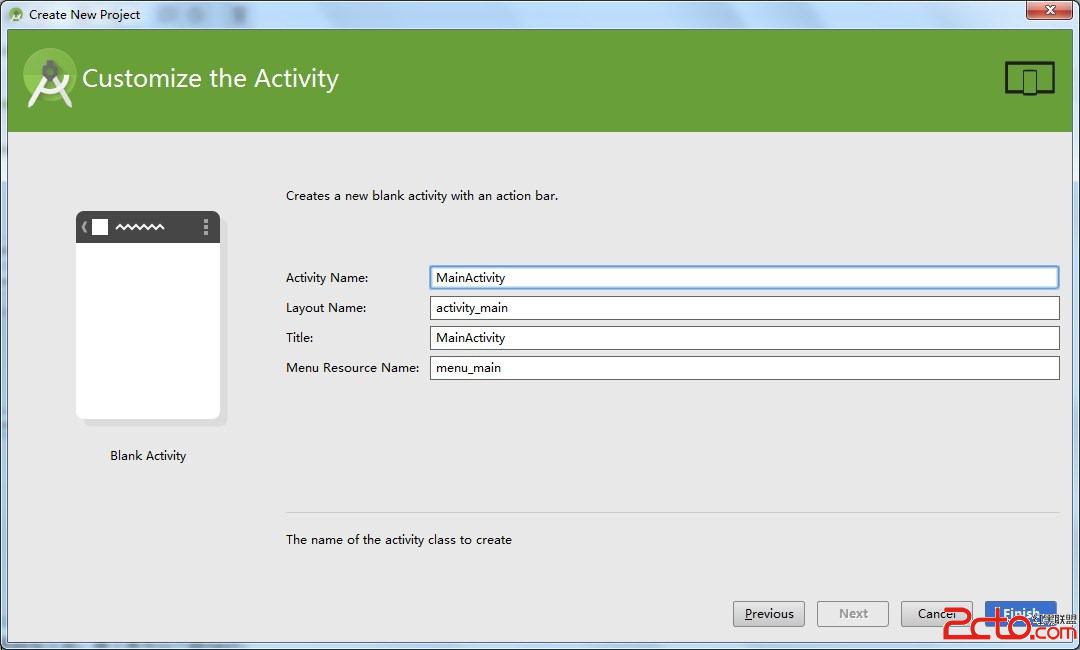1080x650 pixels.
Task: Click Finish to create the project
Action: click(x=1020, y=613)
